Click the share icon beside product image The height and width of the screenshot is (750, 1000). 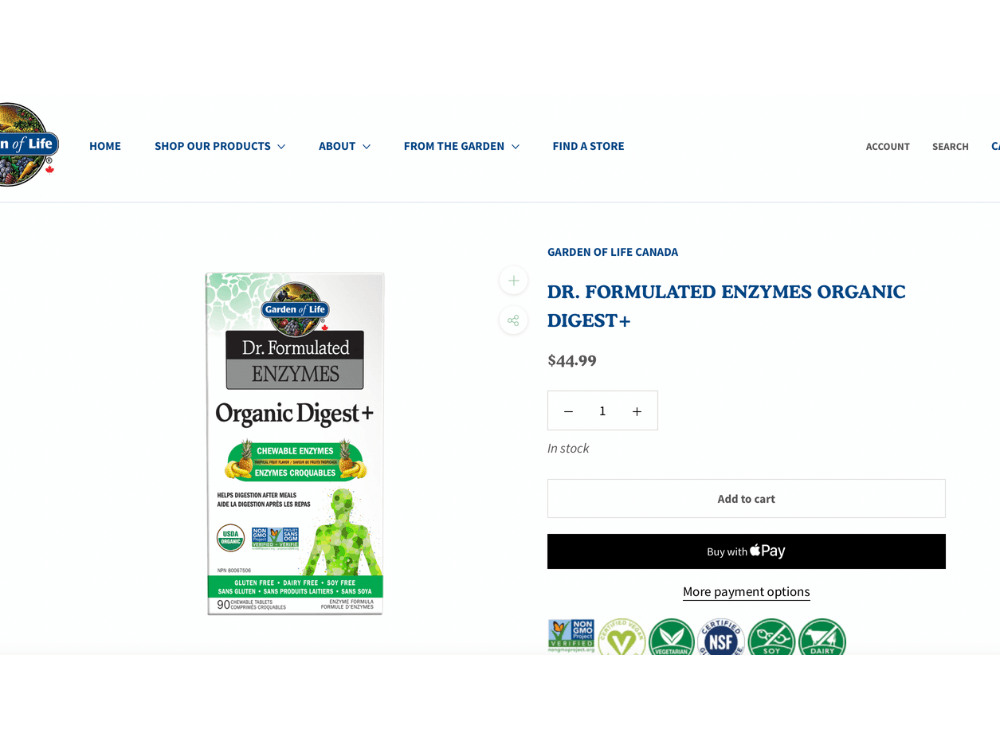tap(513, 320)
